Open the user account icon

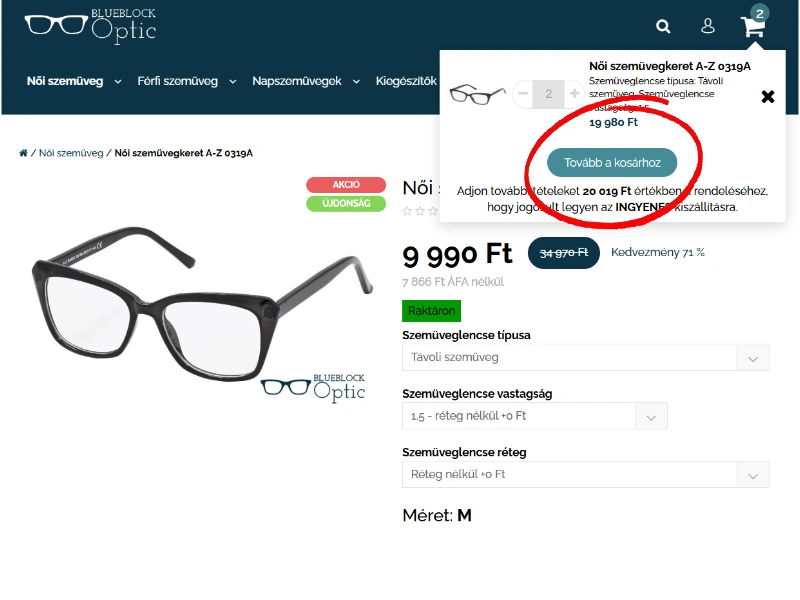(x=708, y=26)
